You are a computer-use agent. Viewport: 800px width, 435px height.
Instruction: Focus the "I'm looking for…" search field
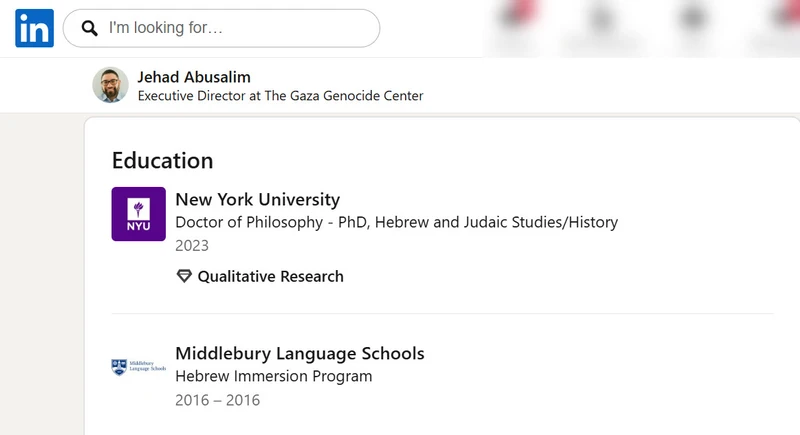pos(221,28)
